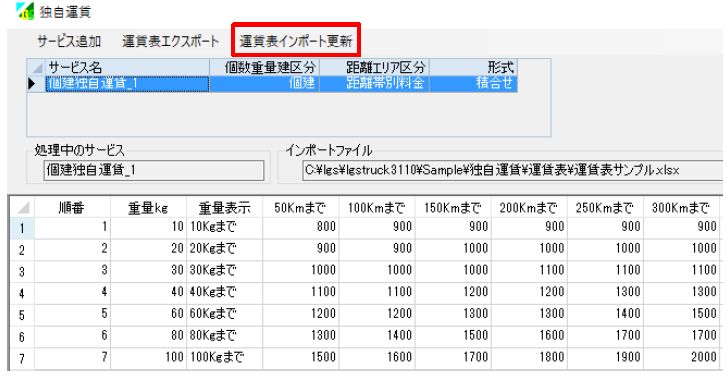Screen dimensions: 726x376
Task: Click the 積合せ cell
Action: 473,84
